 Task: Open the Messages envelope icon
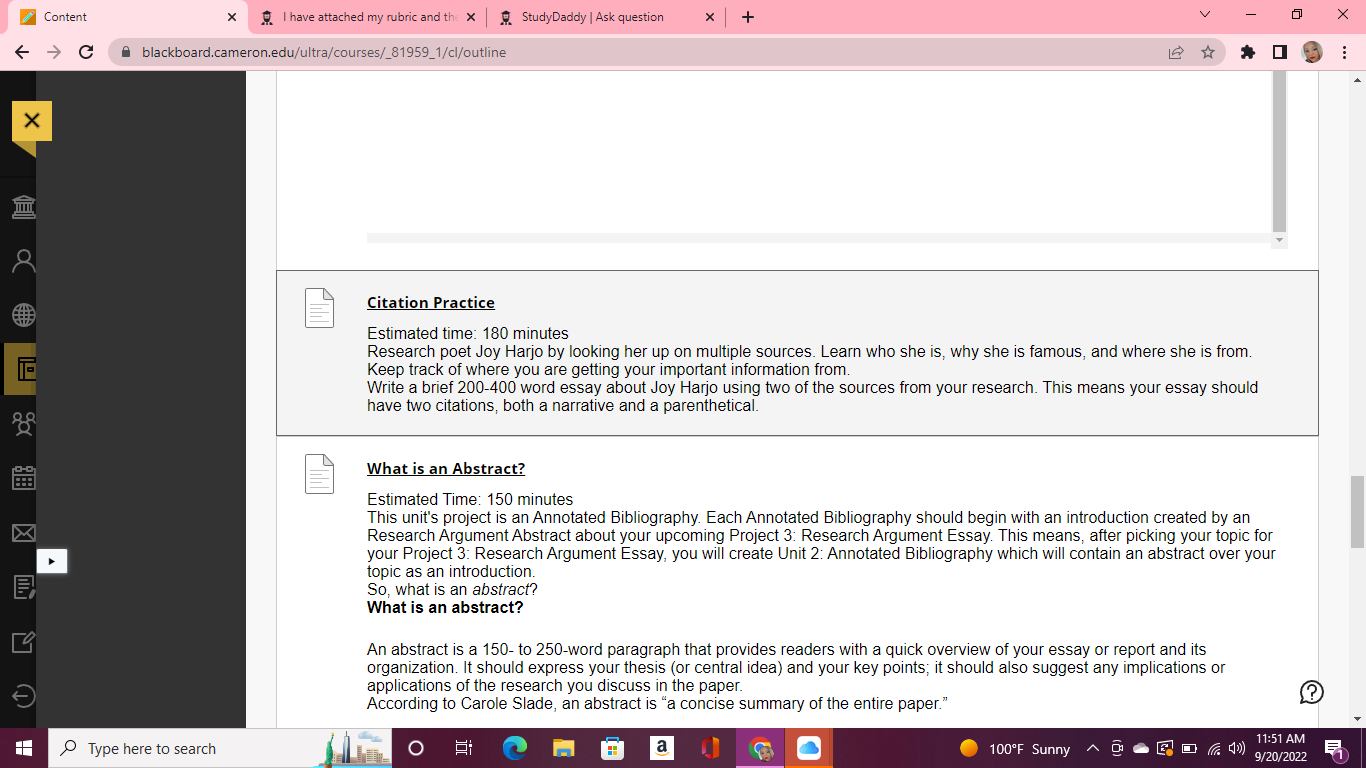click(24, 533)
